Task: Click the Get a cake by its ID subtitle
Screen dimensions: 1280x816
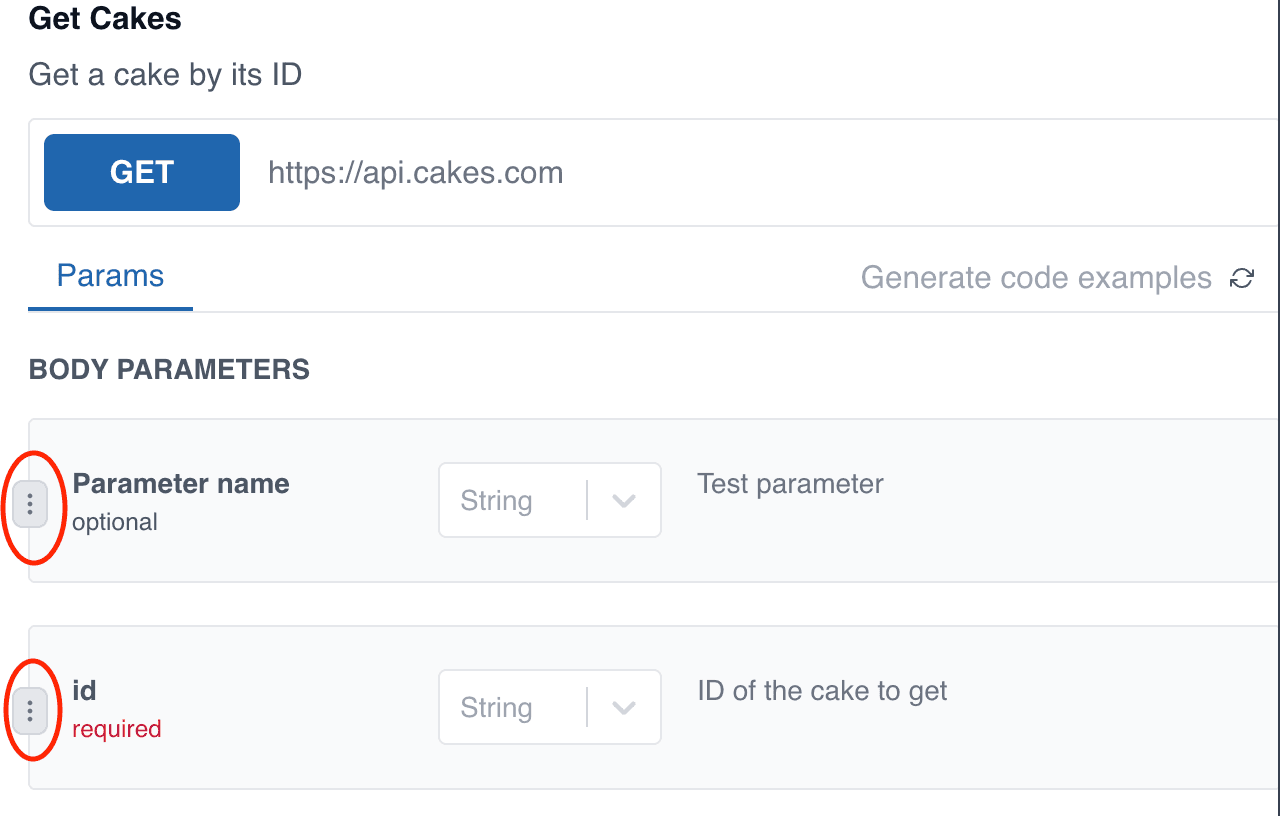Action: click(x=165, y=74)
